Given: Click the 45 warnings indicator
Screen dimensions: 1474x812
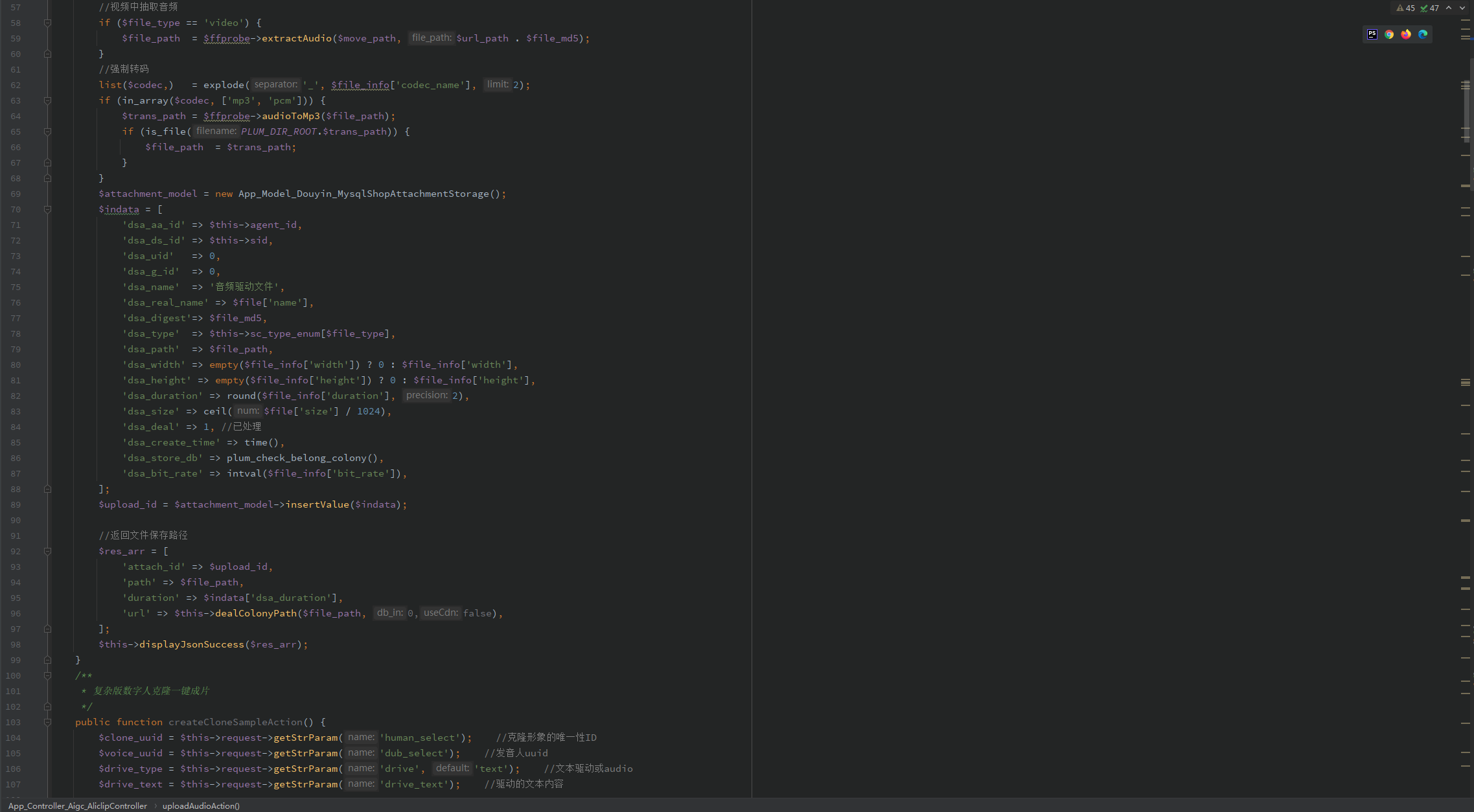Looking at the screenshot, I should 1405,8.
